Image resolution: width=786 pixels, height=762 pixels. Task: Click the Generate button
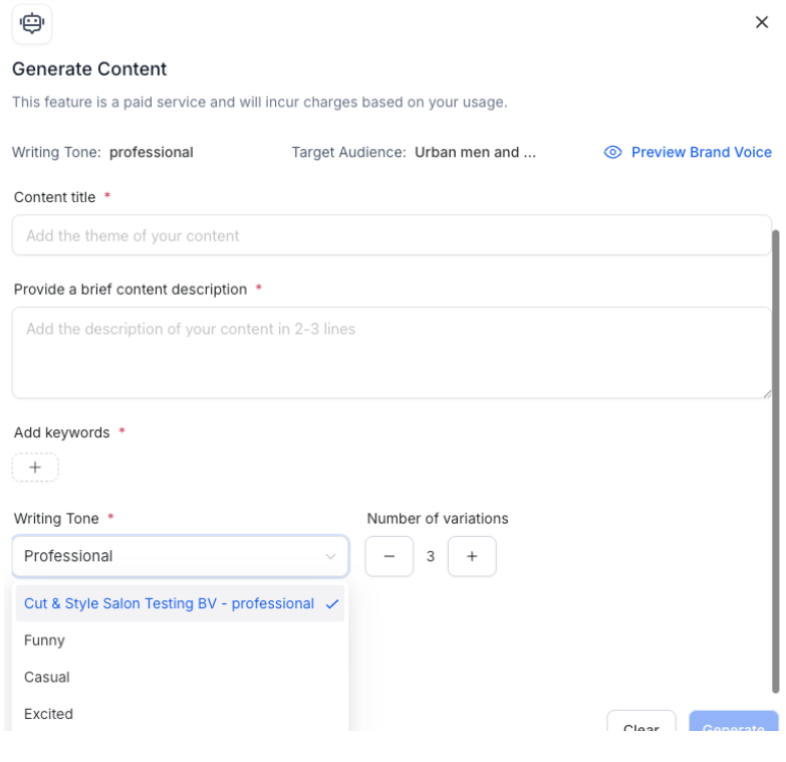pos(733,724)
